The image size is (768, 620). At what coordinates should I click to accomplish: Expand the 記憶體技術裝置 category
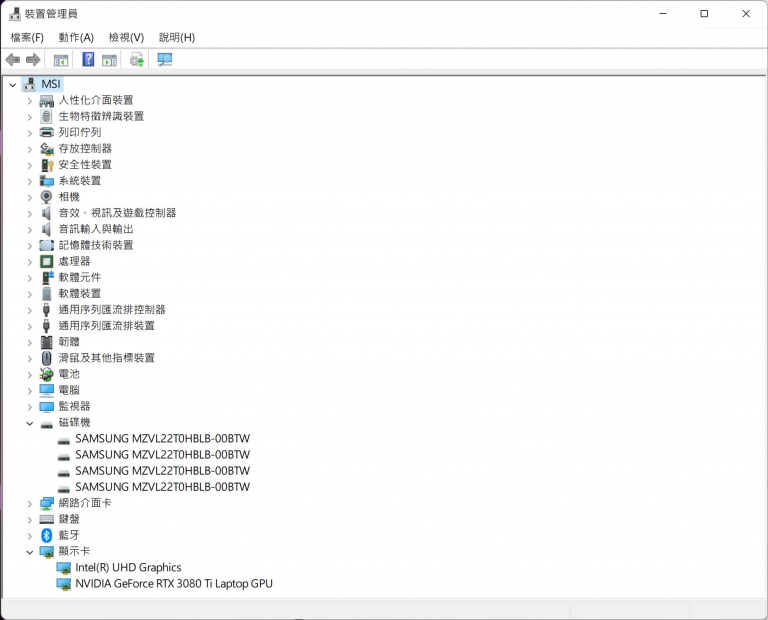point(29,246)
